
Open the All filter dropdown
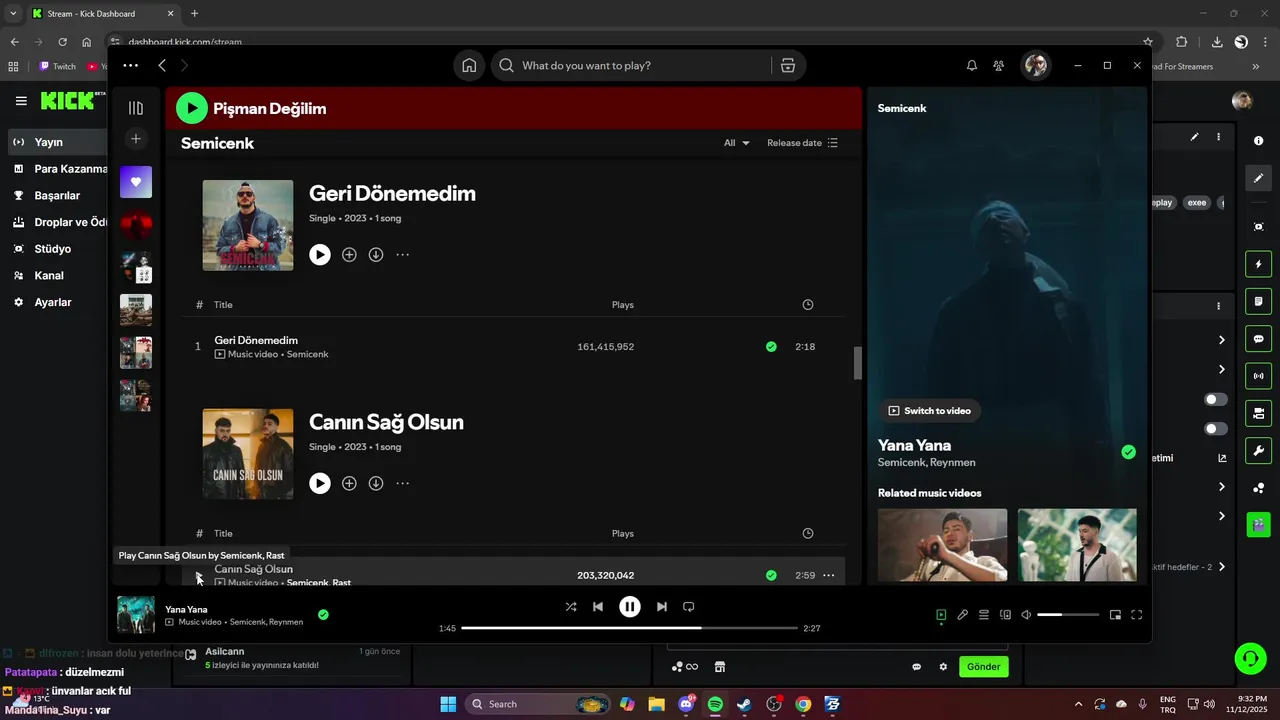[x=736, y=143]
